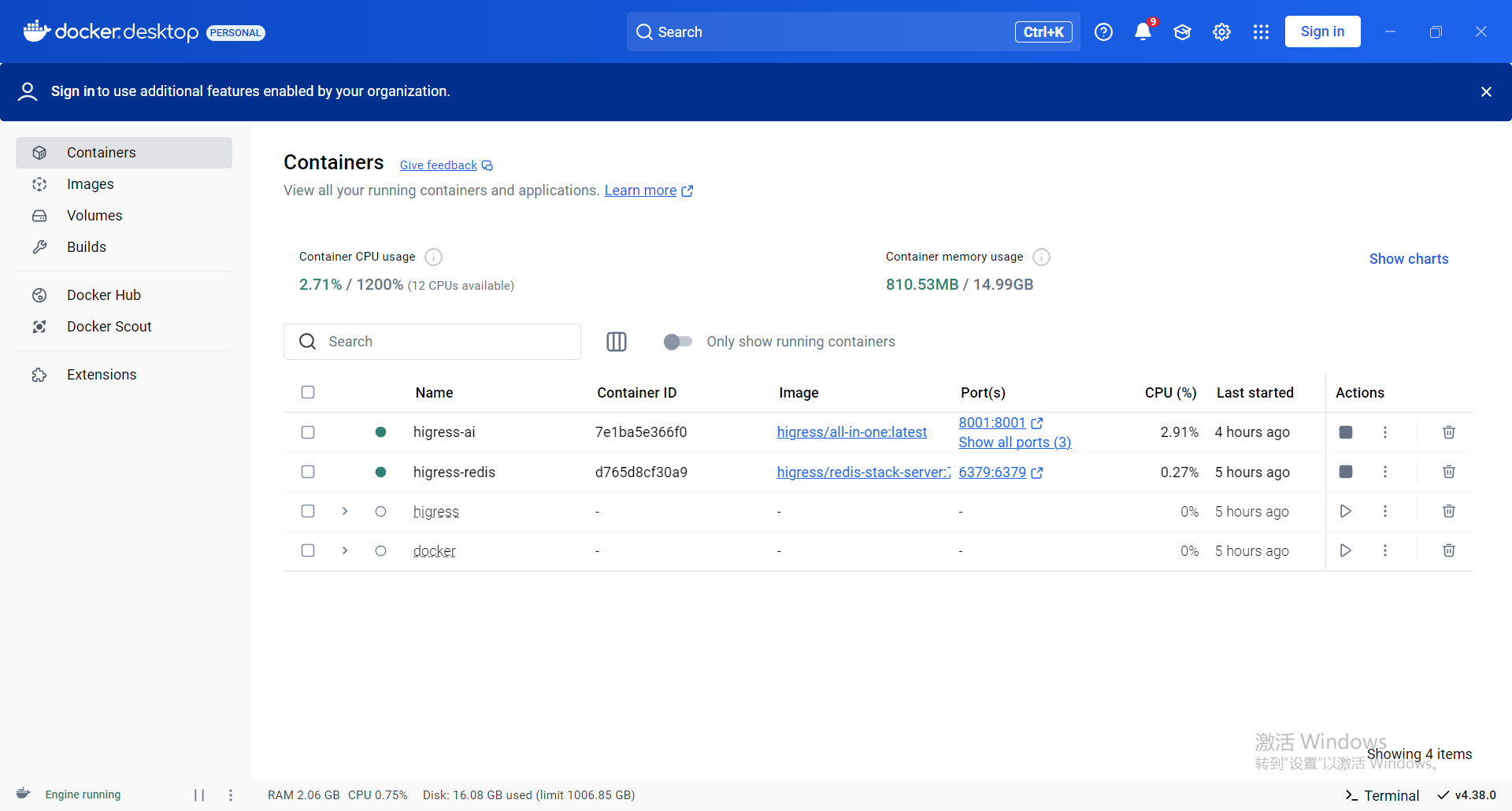The width and height of the screenshot is (1512, 811).
Task: Open the Learning center graduation cap icon
Action: click(1182, 32)
